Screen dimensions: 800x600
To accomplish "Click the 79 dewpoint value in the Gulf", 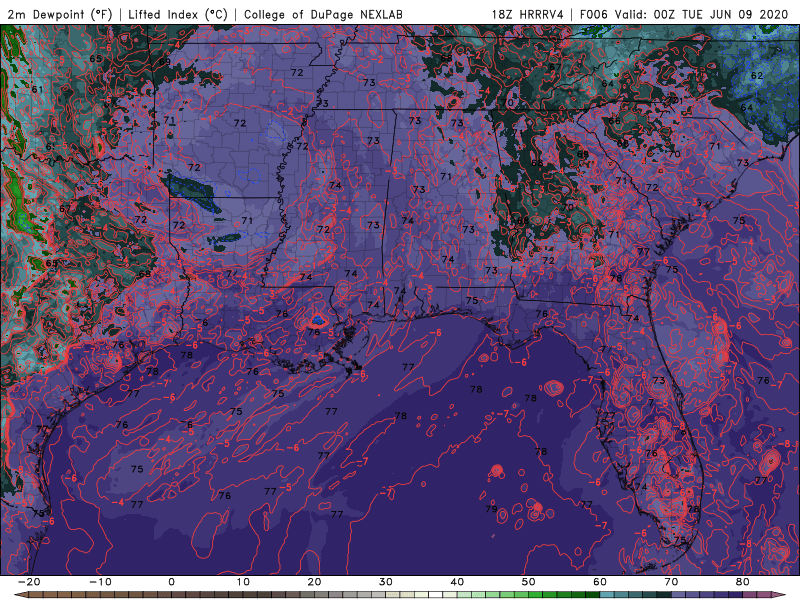I will (x=491, y=509).
